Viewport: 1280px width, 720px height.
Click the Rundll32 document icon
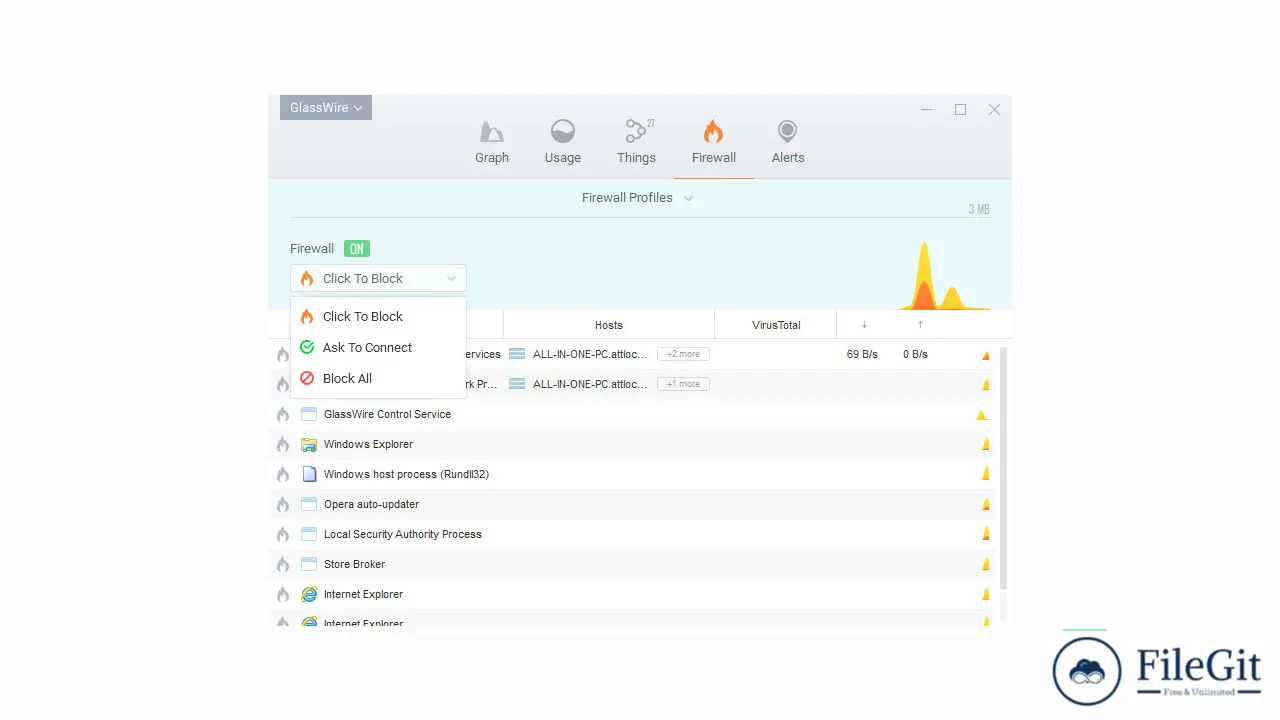(309, 474)
